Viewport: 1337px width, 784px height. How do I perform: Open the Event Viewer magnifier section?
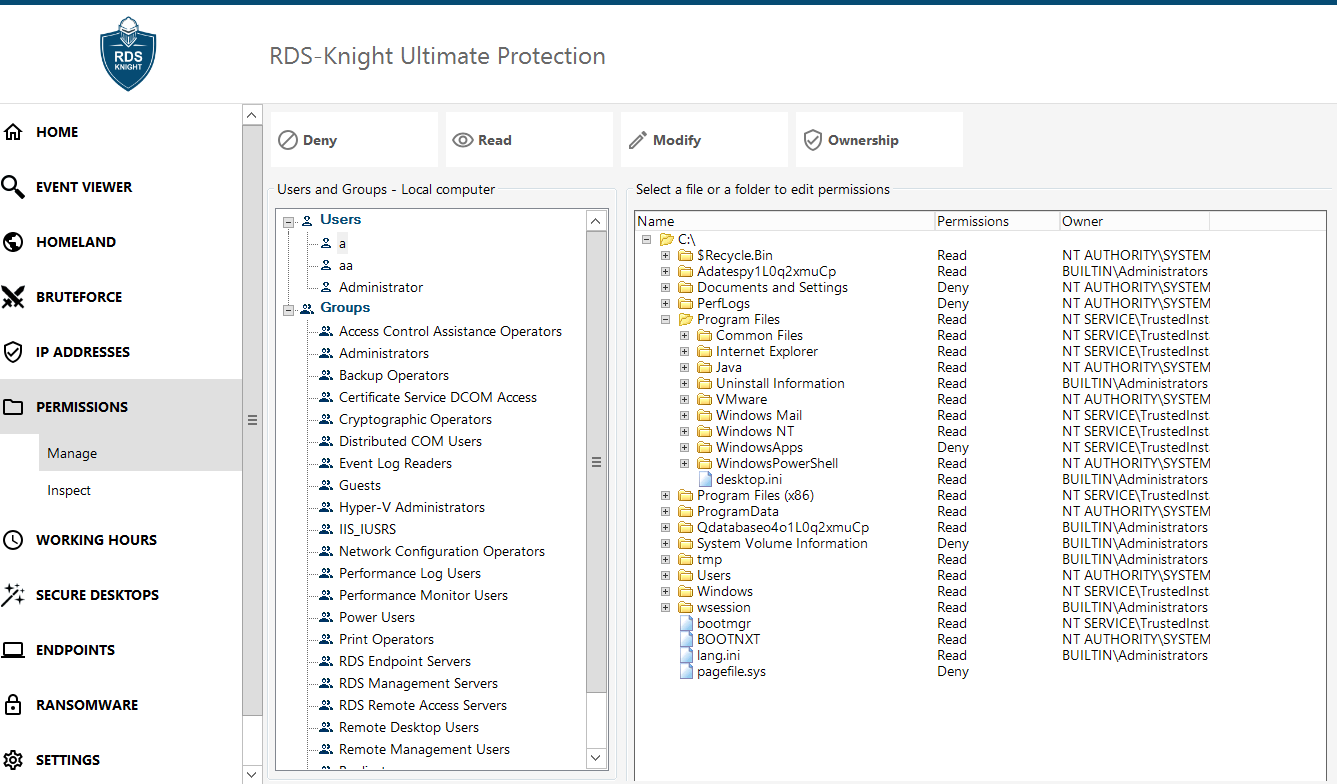click(83, 187)
